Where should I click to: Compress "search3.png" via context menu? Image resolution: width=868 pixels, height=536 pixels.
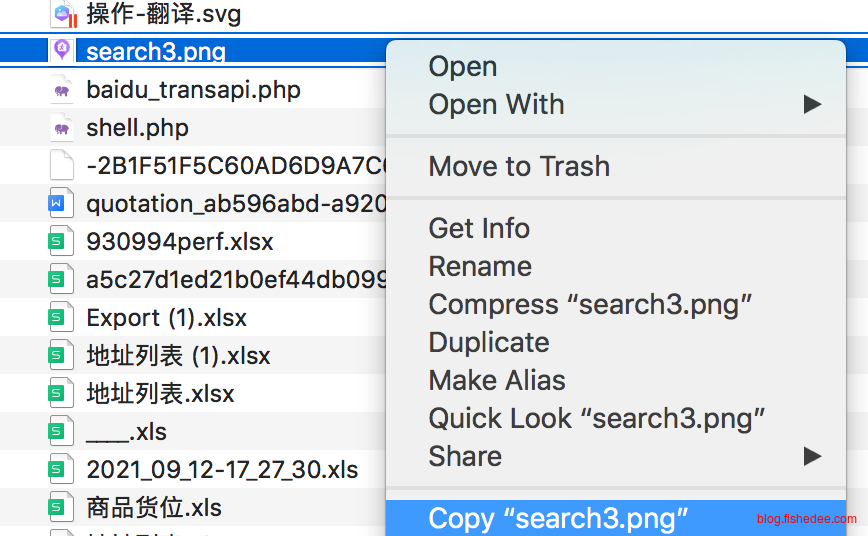[x=590, y=304]
